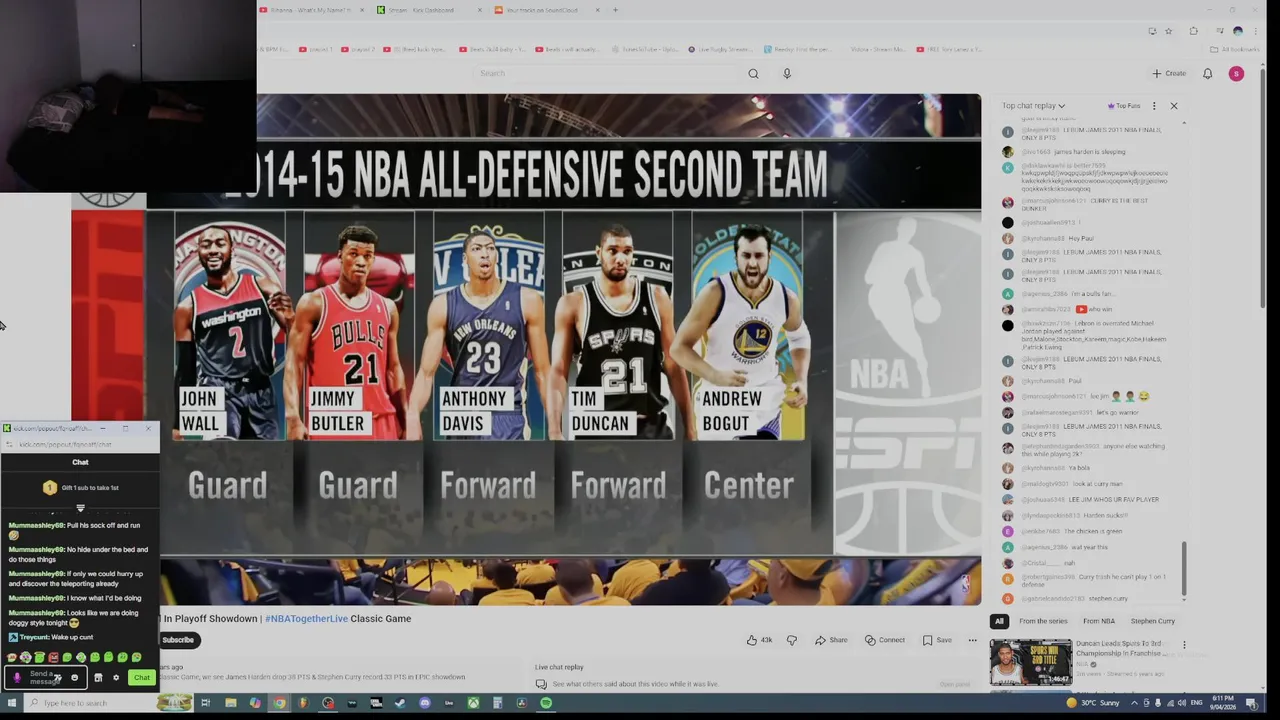Image resolution: width=1280 pixels, height=720 pixels.
Task: Share this video
Action: click(831, 640)
